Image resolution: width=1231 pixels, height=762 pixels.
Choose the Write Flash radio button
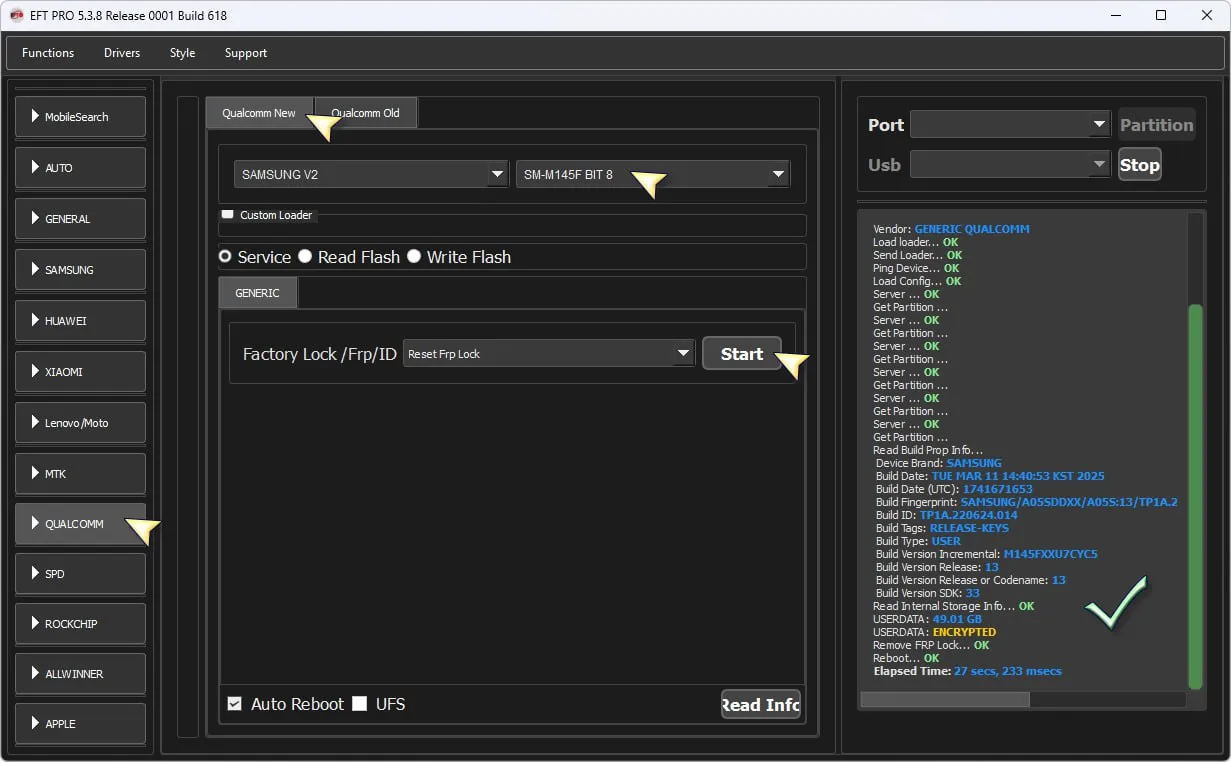coord(414,257)
